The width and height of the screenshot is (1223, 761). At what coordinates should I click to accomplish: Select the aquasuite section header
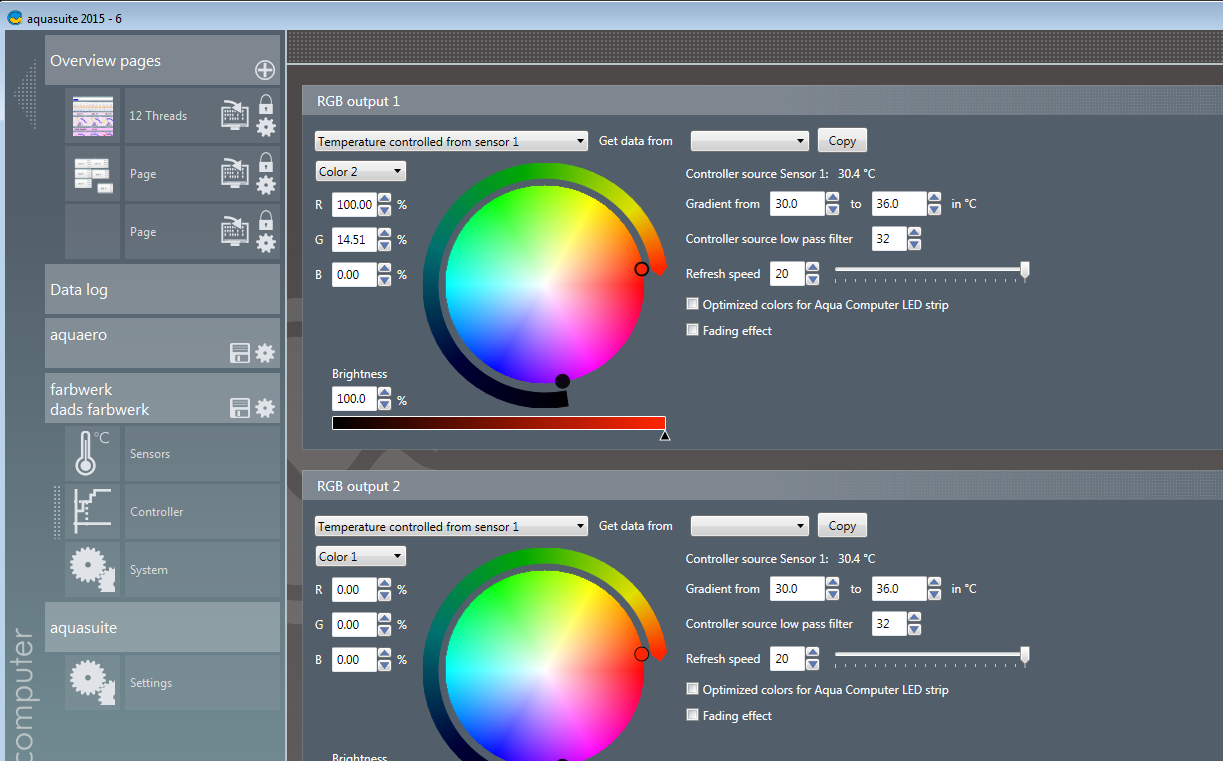(x=162, y=628)
